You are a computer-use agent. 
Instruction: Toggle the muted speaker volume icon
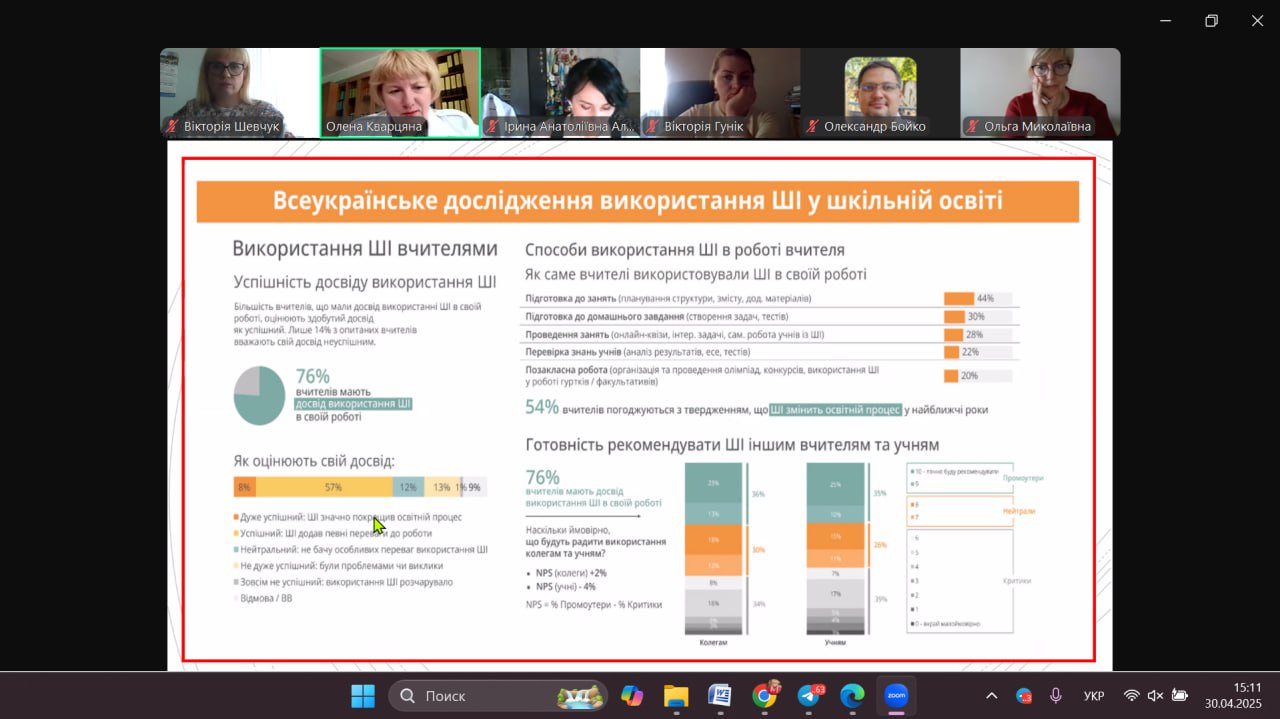coord(1155,695)
